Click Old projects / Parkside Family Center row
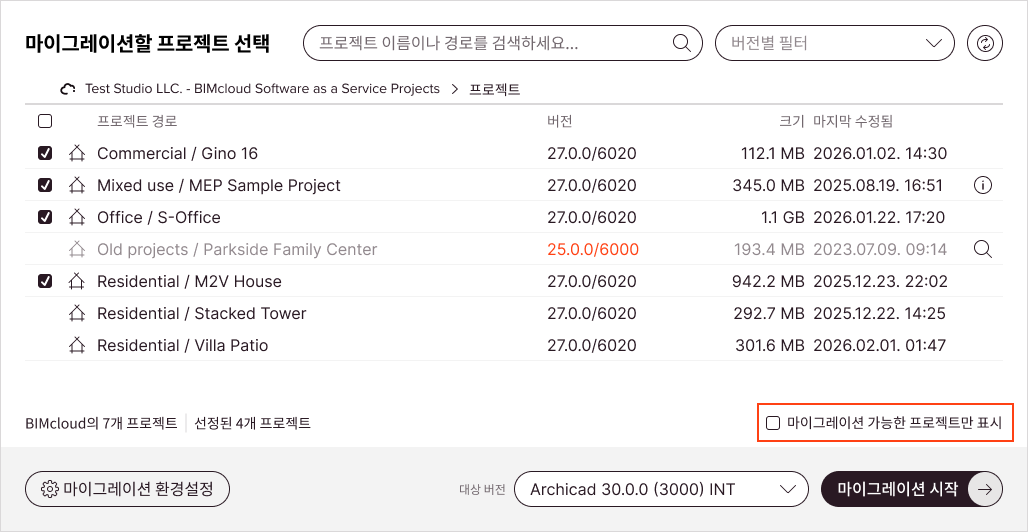The height and width of the screenshot is (532, 1028). point(513,249)
